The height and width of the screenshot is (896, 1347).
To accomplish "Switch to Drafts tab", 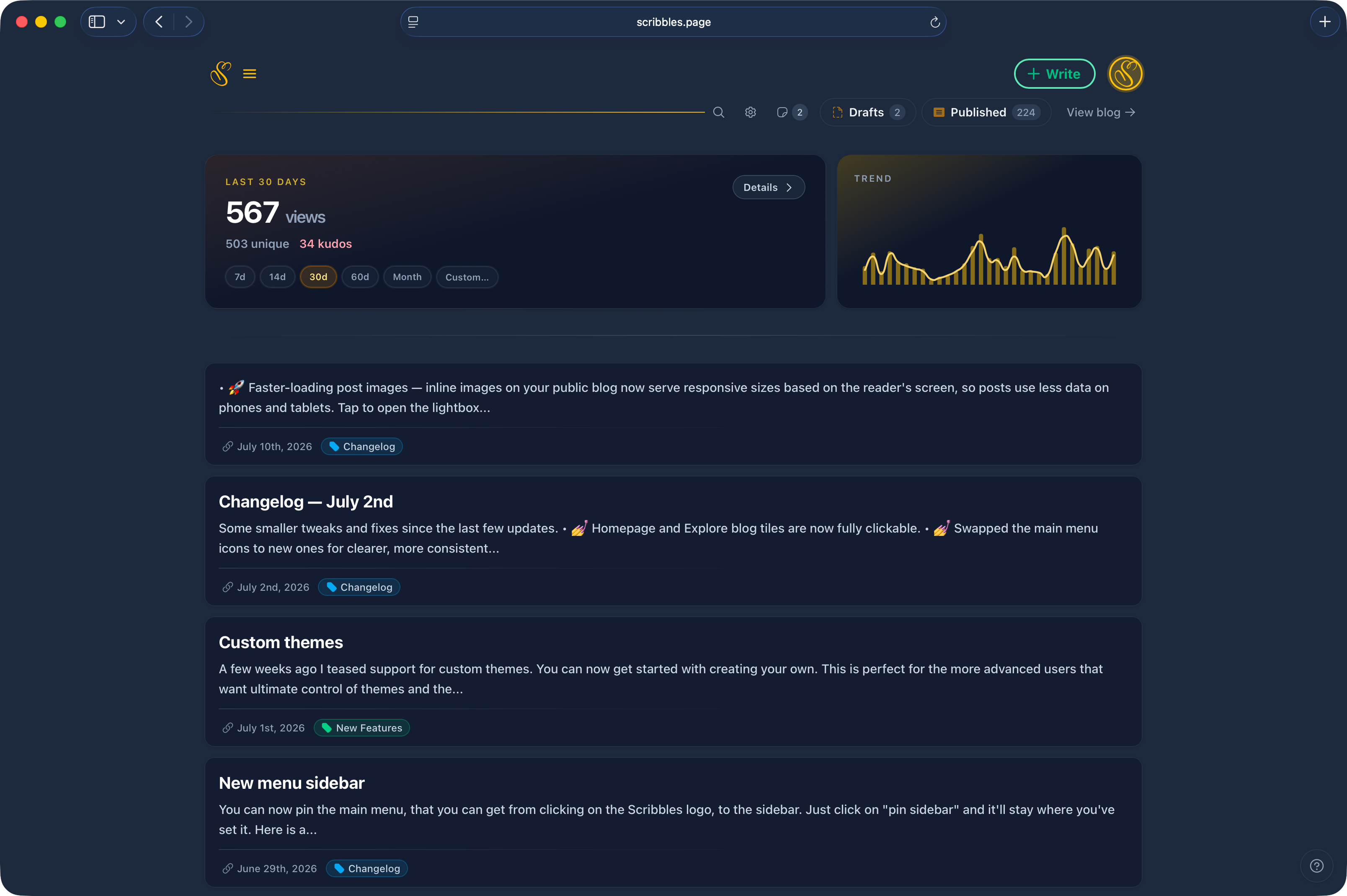I will coord(867,113).
